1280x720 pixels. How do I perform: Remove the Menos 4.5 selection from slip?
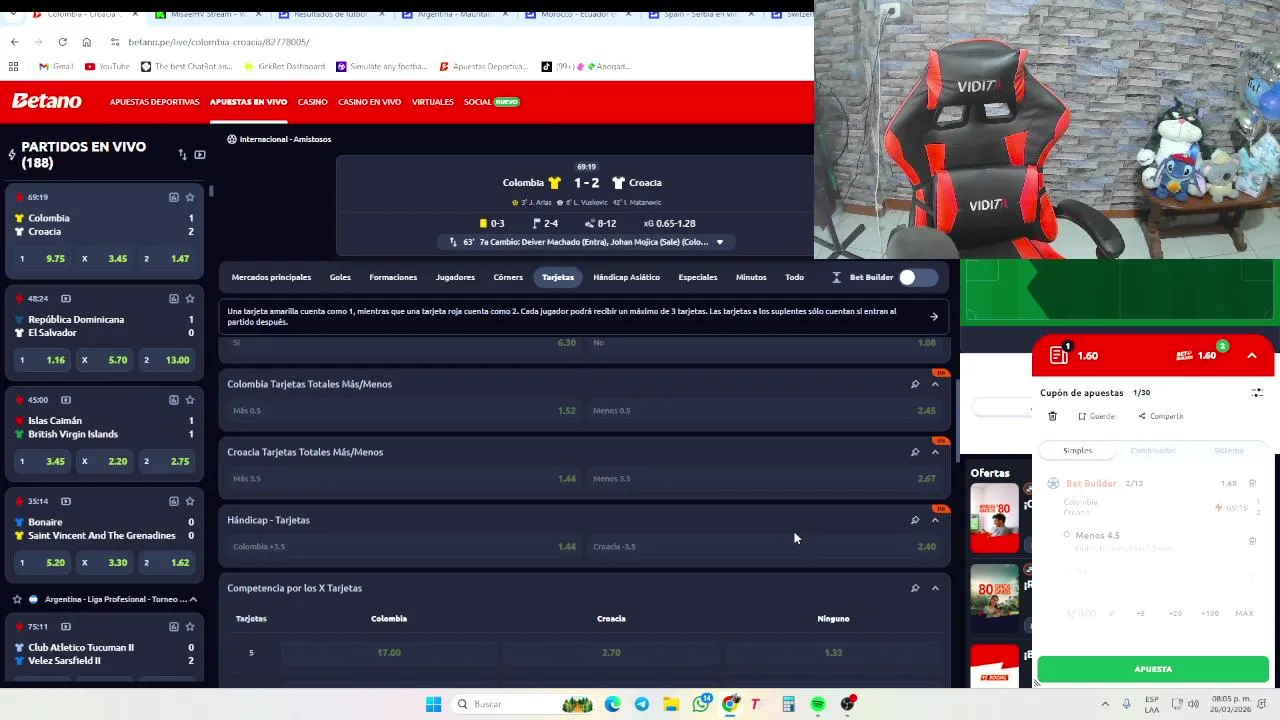[x=1252, y=541]
